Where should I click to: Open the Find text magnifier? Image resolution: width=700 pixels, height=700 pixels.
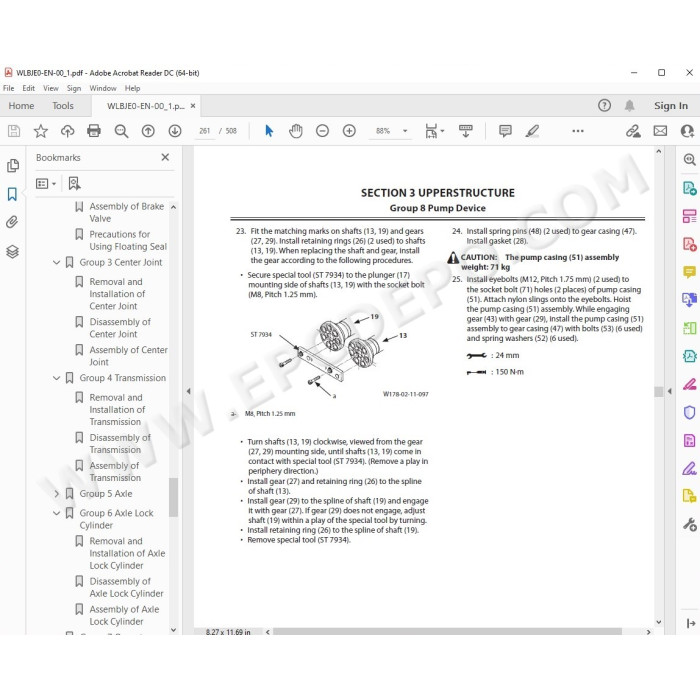click(x=121, y=131)
